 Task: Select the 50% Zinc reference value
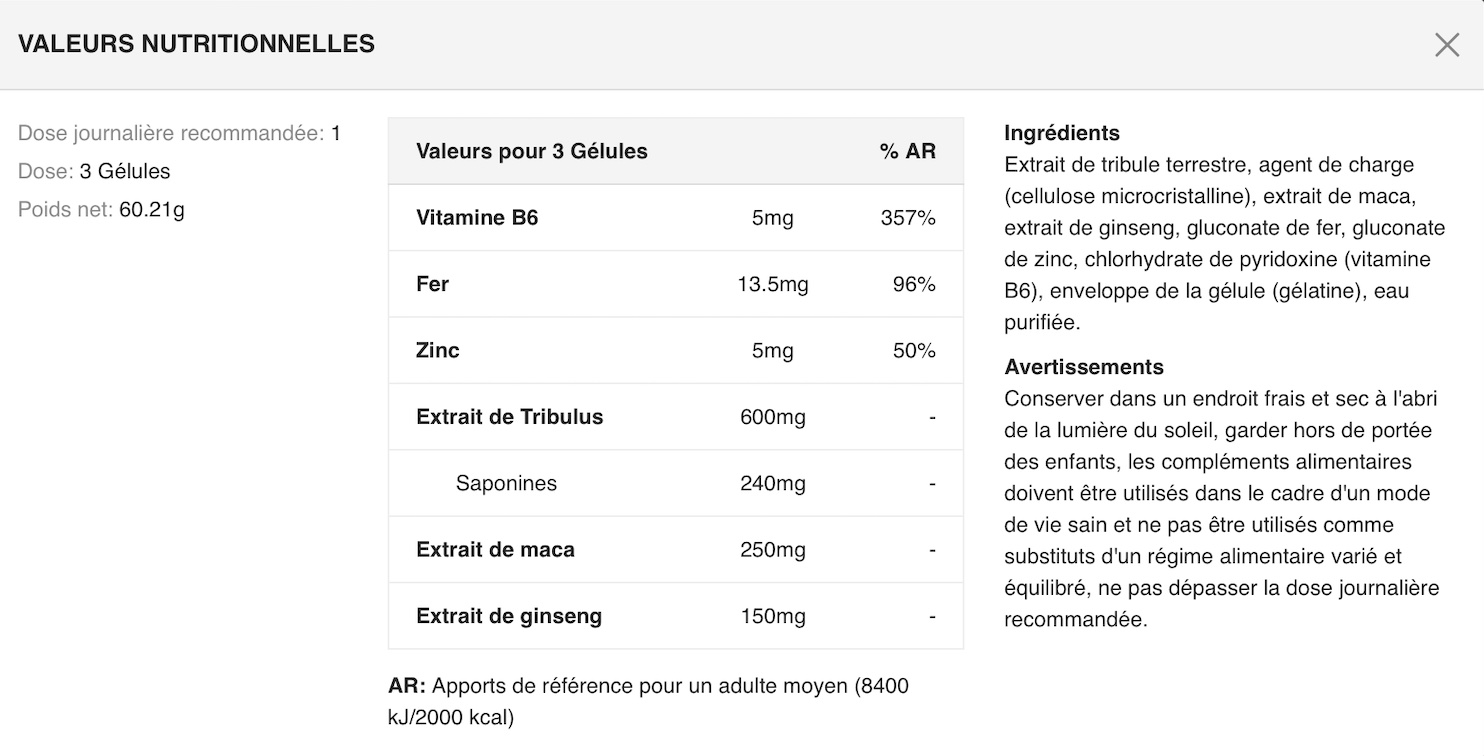(x=914, y=350)
